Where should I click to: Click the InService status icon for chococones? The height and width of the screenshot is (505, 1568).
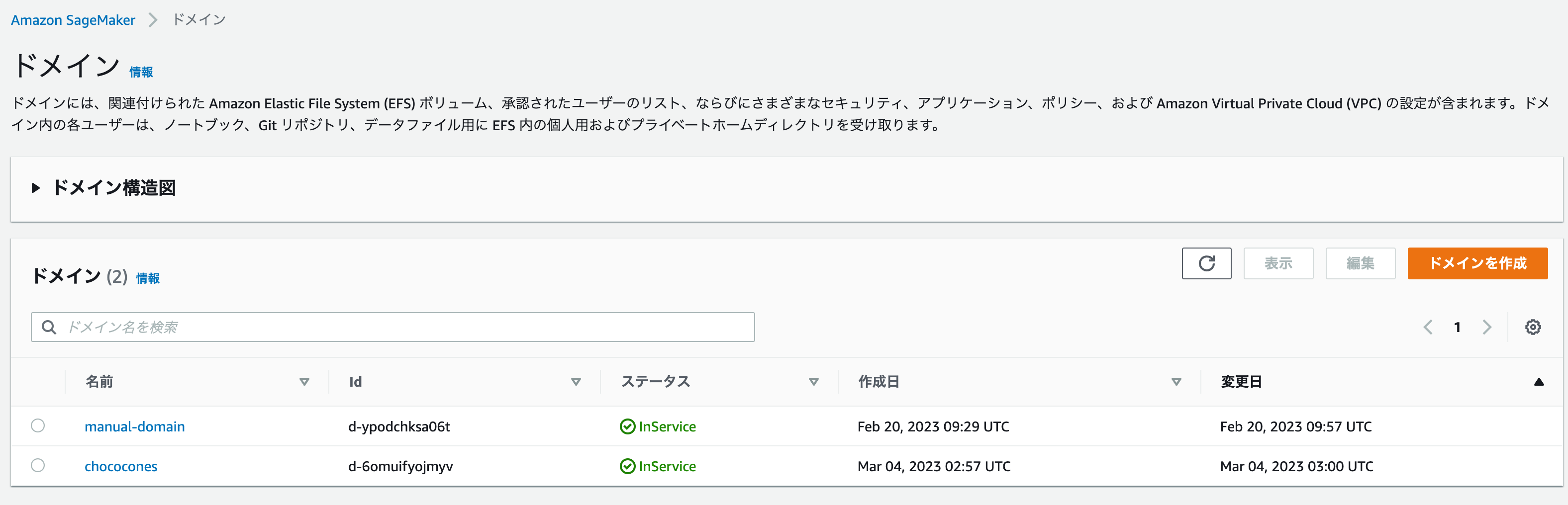628,466
